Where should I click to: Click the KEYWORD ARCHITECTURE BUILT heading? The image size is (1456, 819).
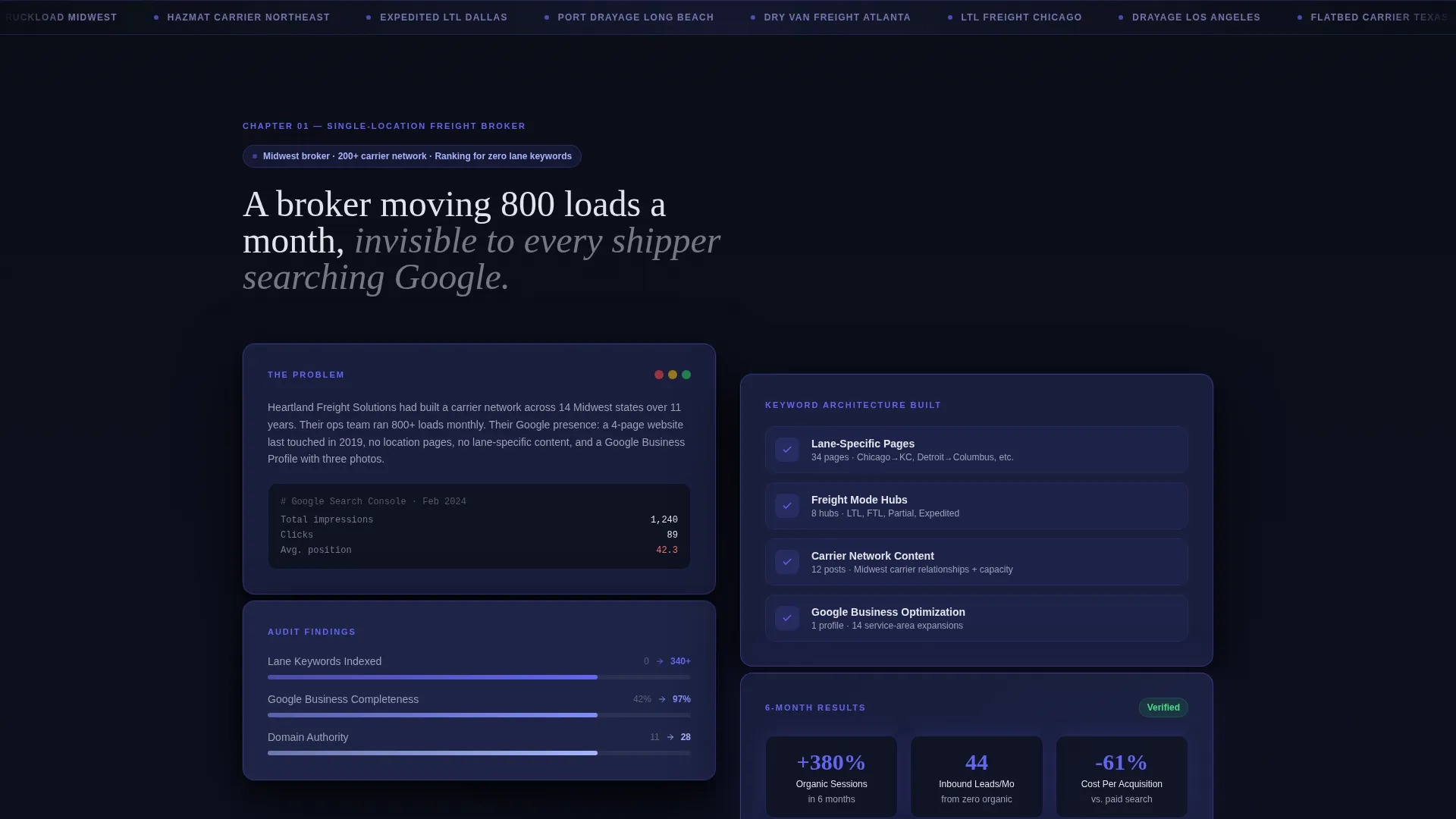coord(853,405)
